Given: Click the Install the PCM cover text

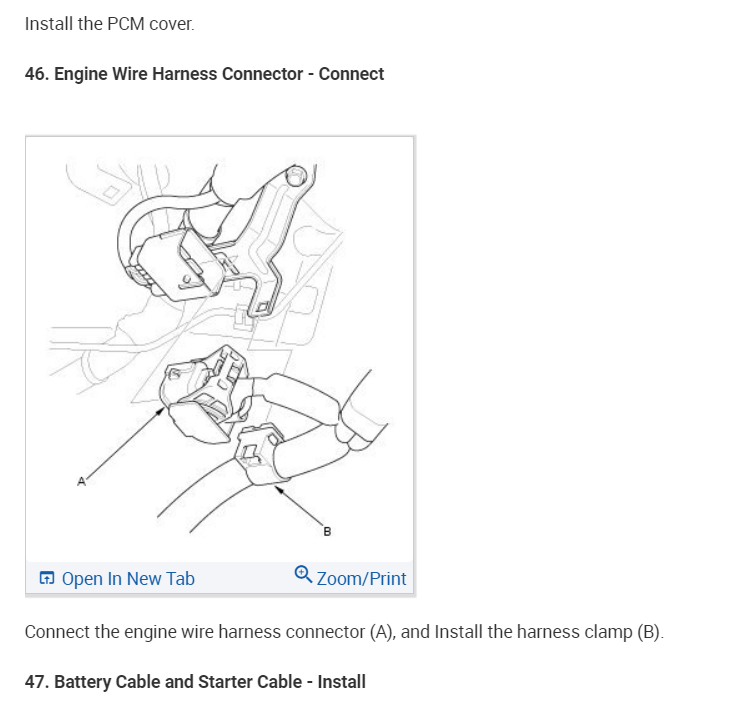Looking at the screenshot, I should (110, 24).
